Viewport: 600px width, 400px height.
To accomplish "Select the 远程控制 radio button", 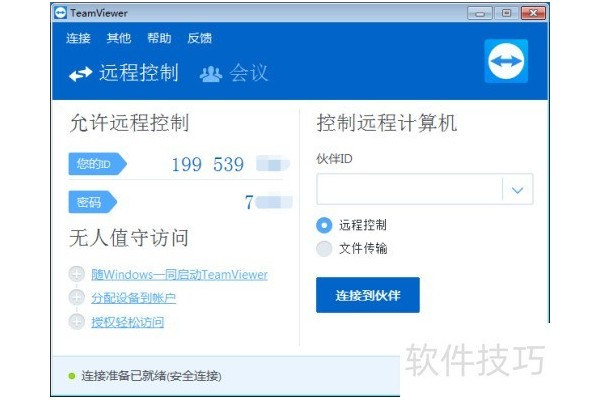I will tap(324, 225).
